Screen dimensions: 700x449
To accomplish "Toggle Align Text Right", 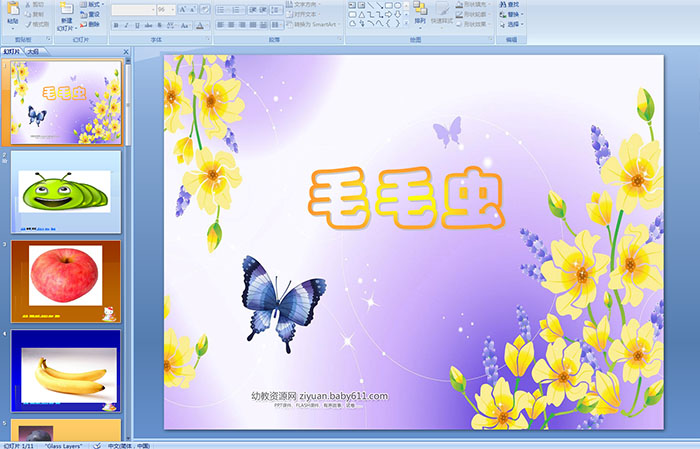I will [242, 25].
